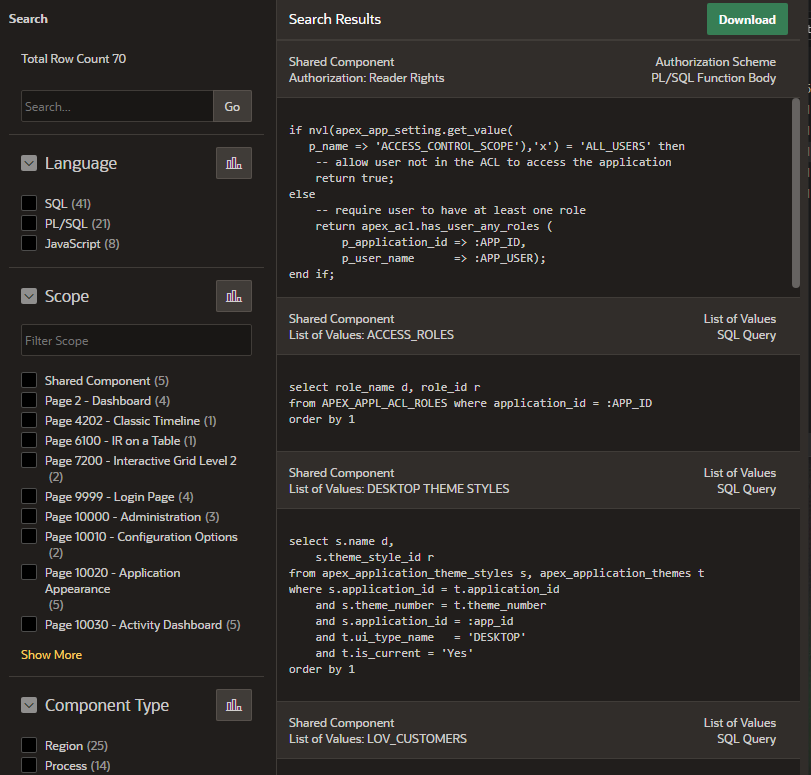Open the Component Type chart icon
Viewport: 811px width, 775px height.
point(234,705)
